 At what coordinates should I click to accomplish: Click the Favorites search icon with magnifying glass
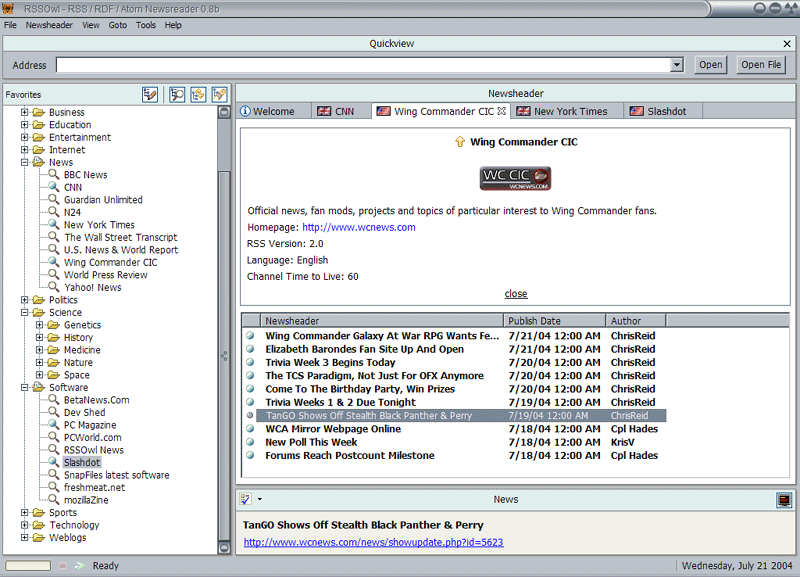tap(177, 94)
